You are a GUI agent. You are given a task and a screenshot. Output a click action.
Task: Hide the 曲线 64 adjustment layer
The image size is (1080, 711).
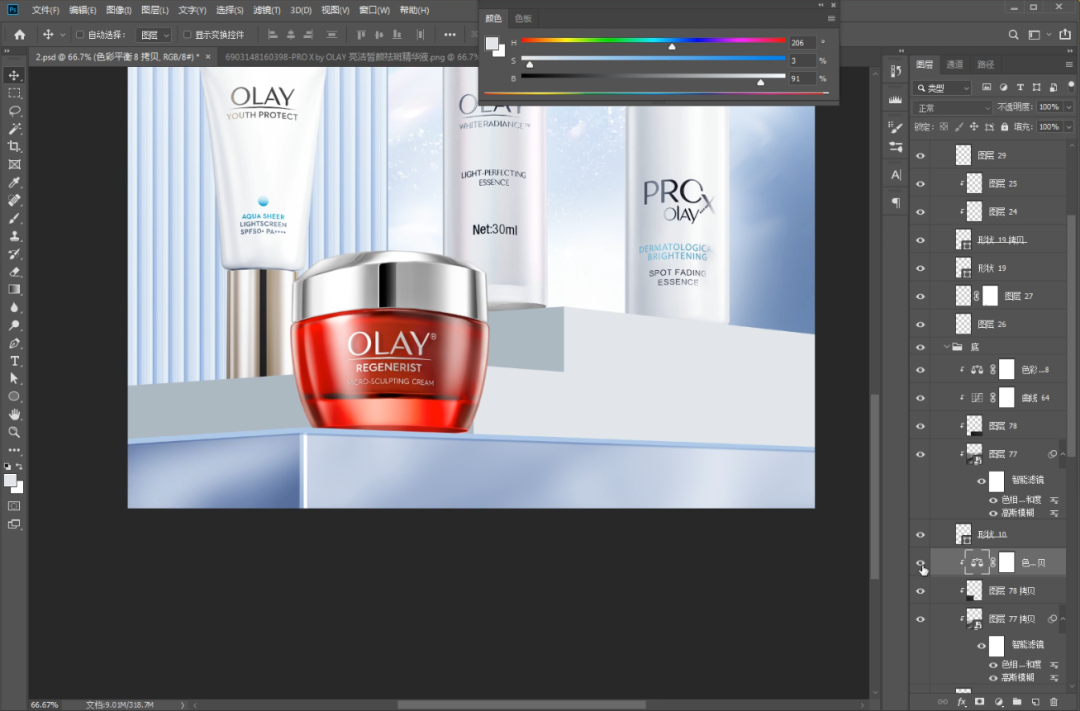pos(920,398)
